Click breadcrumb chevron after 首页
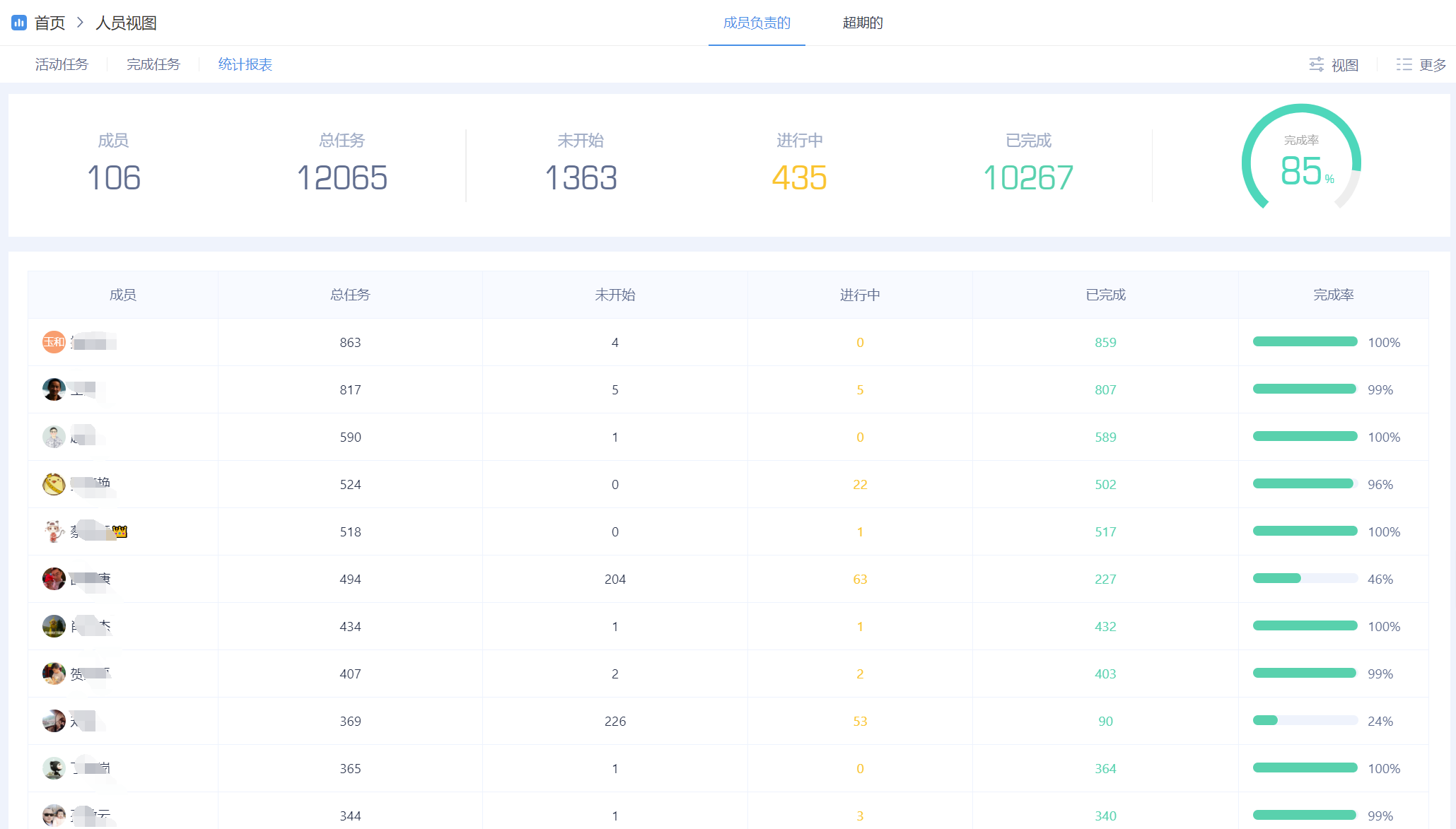The width and height of the screenshot is (1456, 829). click(80, 23)
